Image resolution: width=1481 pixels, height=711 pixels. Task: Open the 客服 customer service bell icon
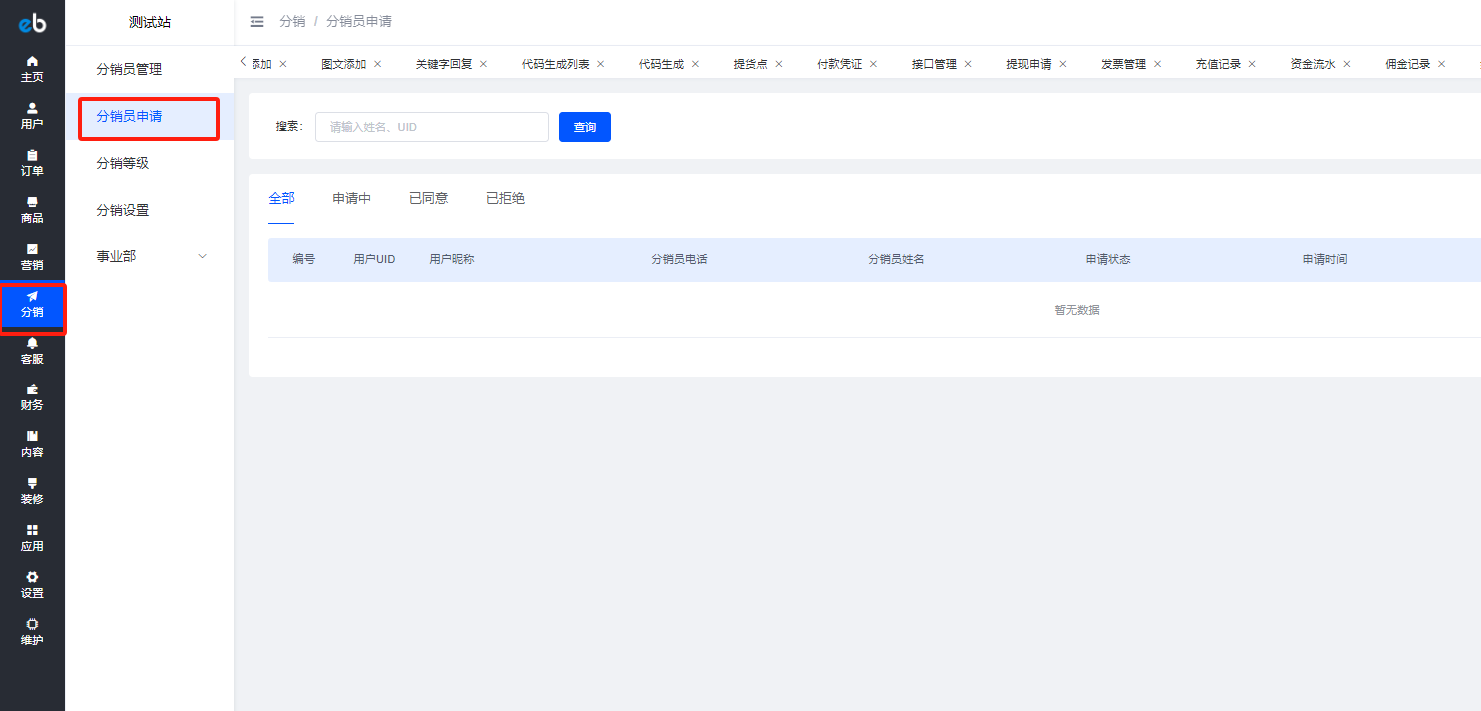point(32,343)
